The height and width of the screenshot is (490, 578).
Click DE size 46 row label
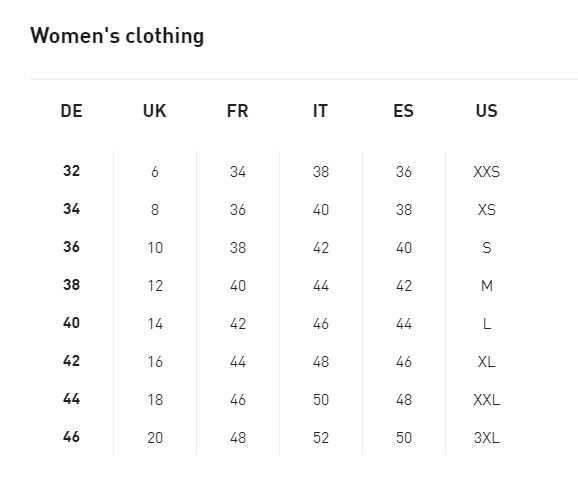pyautogui.click(x=71, y=437)
